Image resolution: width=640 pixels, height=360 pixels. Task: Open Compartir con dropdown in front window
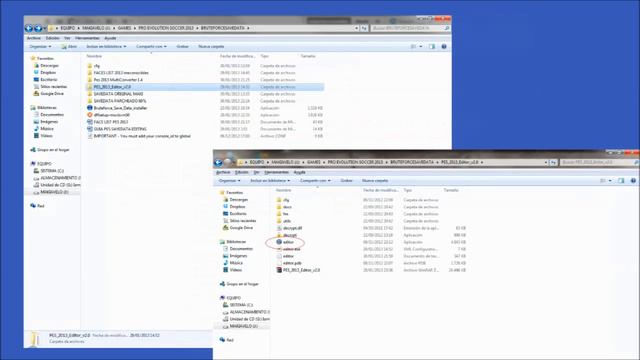tap(315, 180)
